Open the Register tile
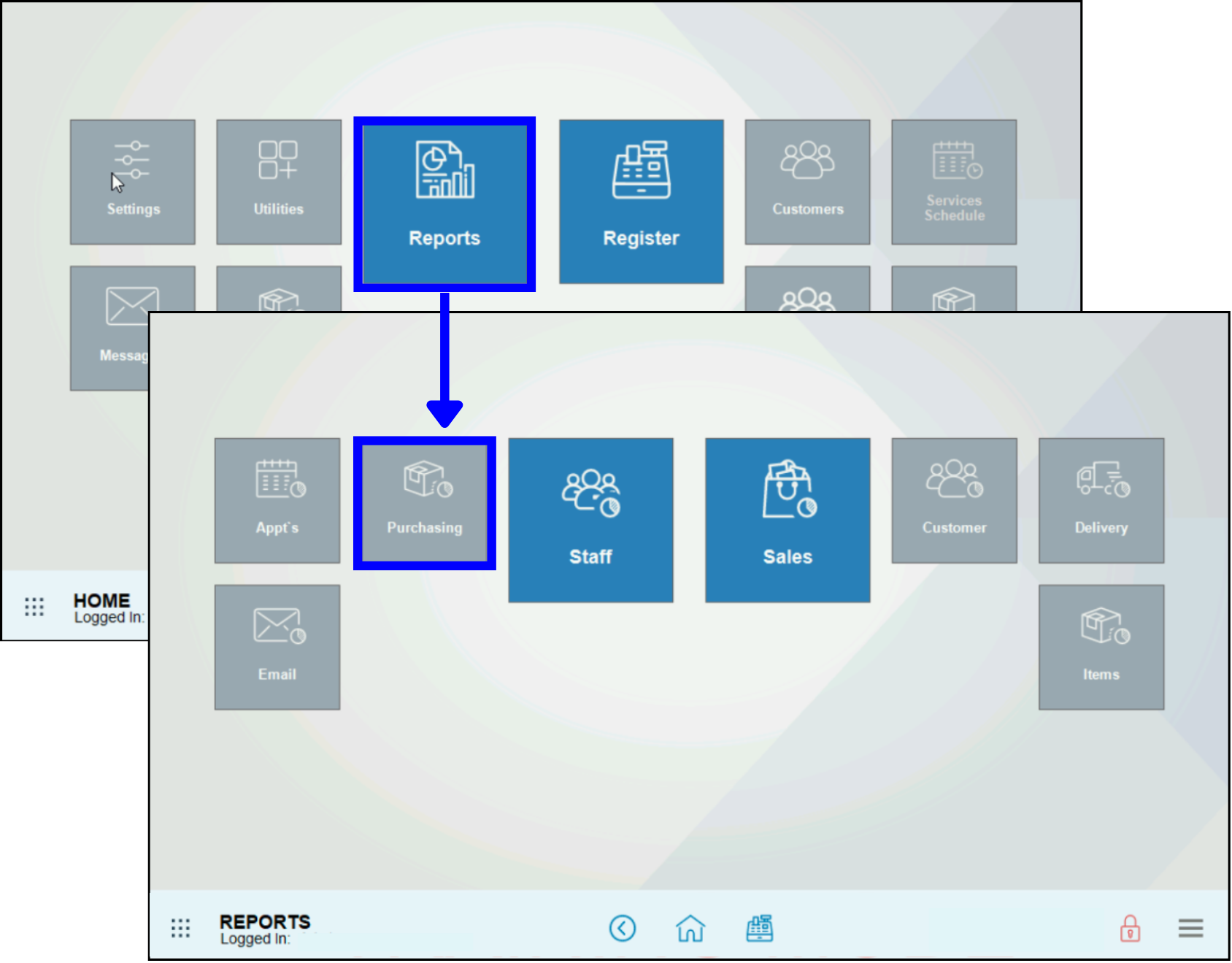Image resolution: width=1232 pixels, height=963 pixels. click(641, 202)
